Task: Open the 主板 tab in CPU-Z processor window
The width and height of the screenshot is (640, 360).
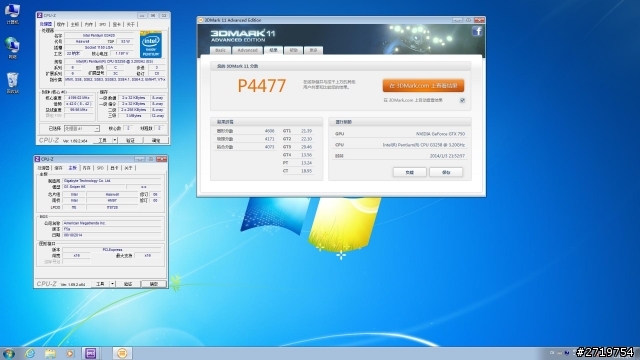Action: pyautogui.click(x=75, y=24)
